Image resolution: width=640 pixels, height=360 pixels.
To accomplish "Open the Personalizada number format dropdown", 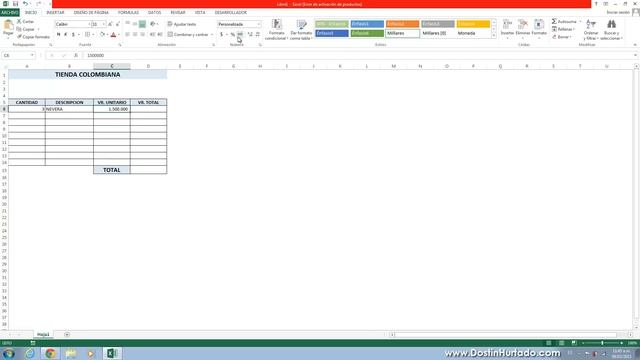I will coord(258,24).
